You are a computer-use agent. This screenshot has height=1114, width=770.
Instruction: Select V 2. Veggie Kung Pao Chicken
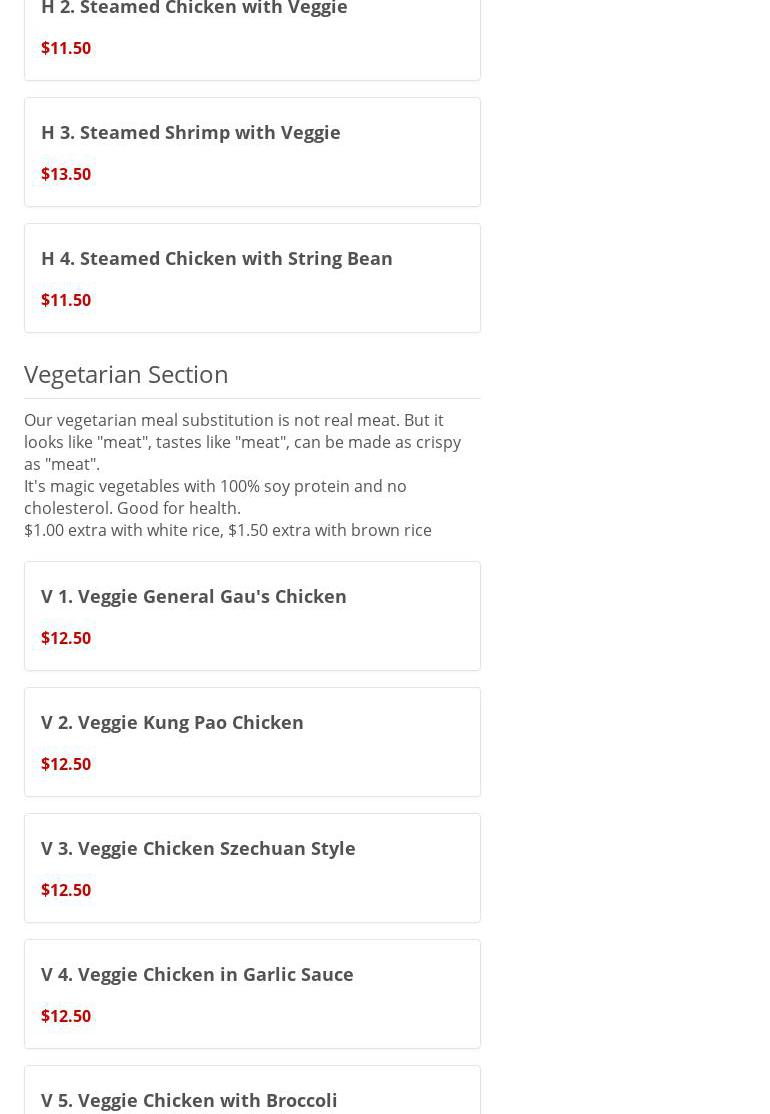pos(172,722)
